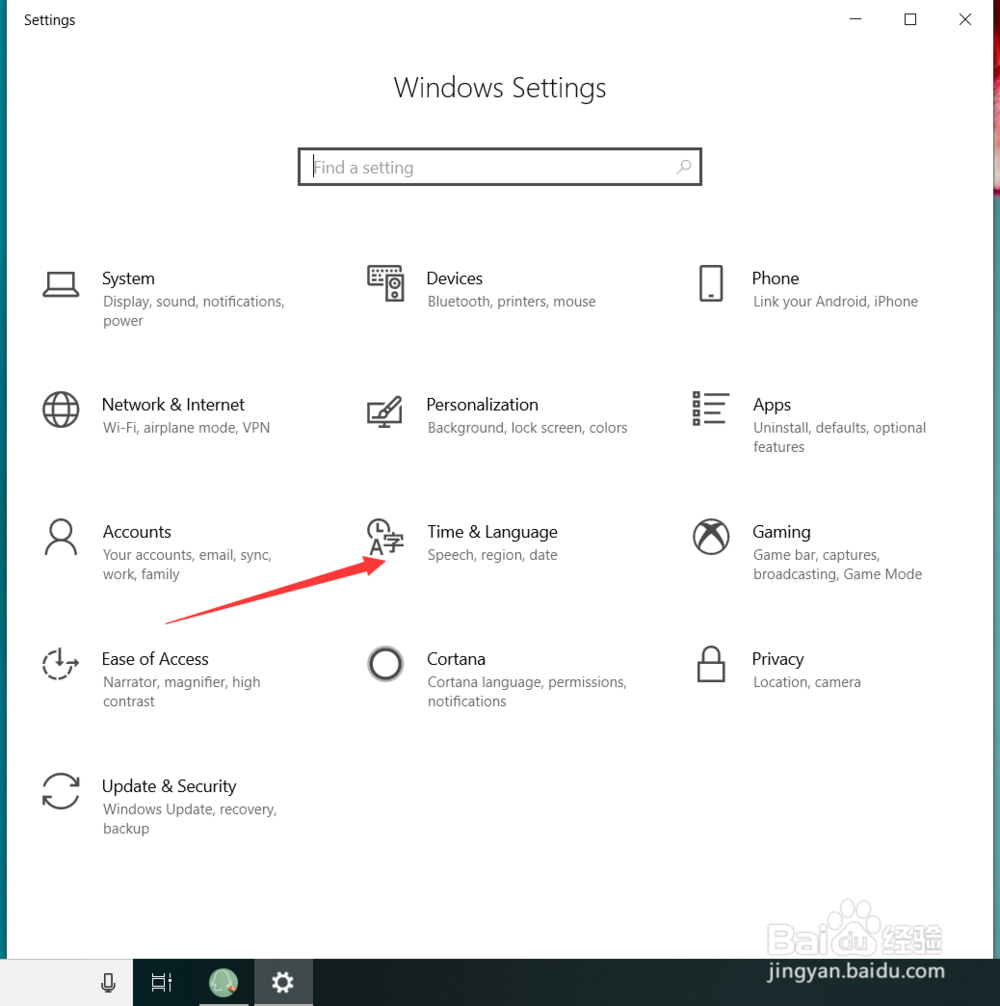Open the Accounts person icon

(x=61, y=536)
